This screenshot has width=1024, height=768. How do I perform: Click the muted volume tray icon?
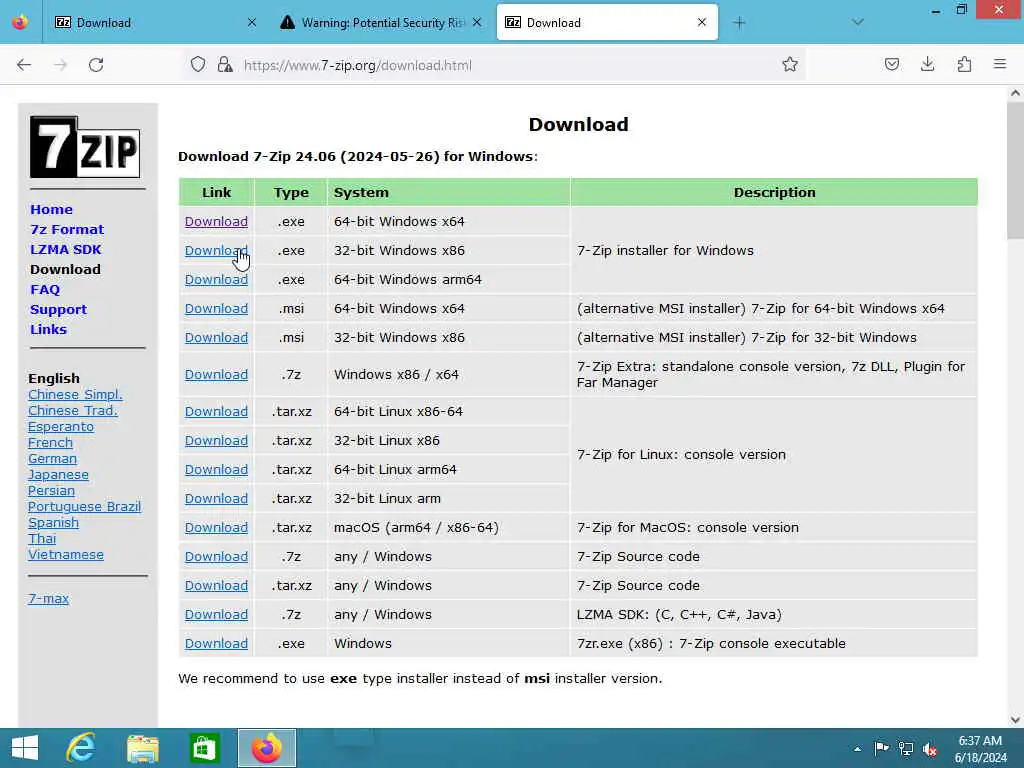click(930, 748)
